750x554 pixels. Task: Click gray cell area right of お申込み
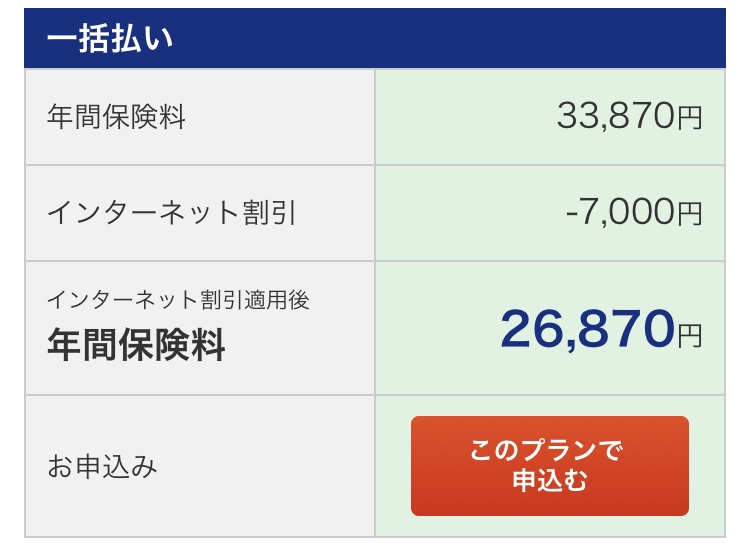point(266,466)
